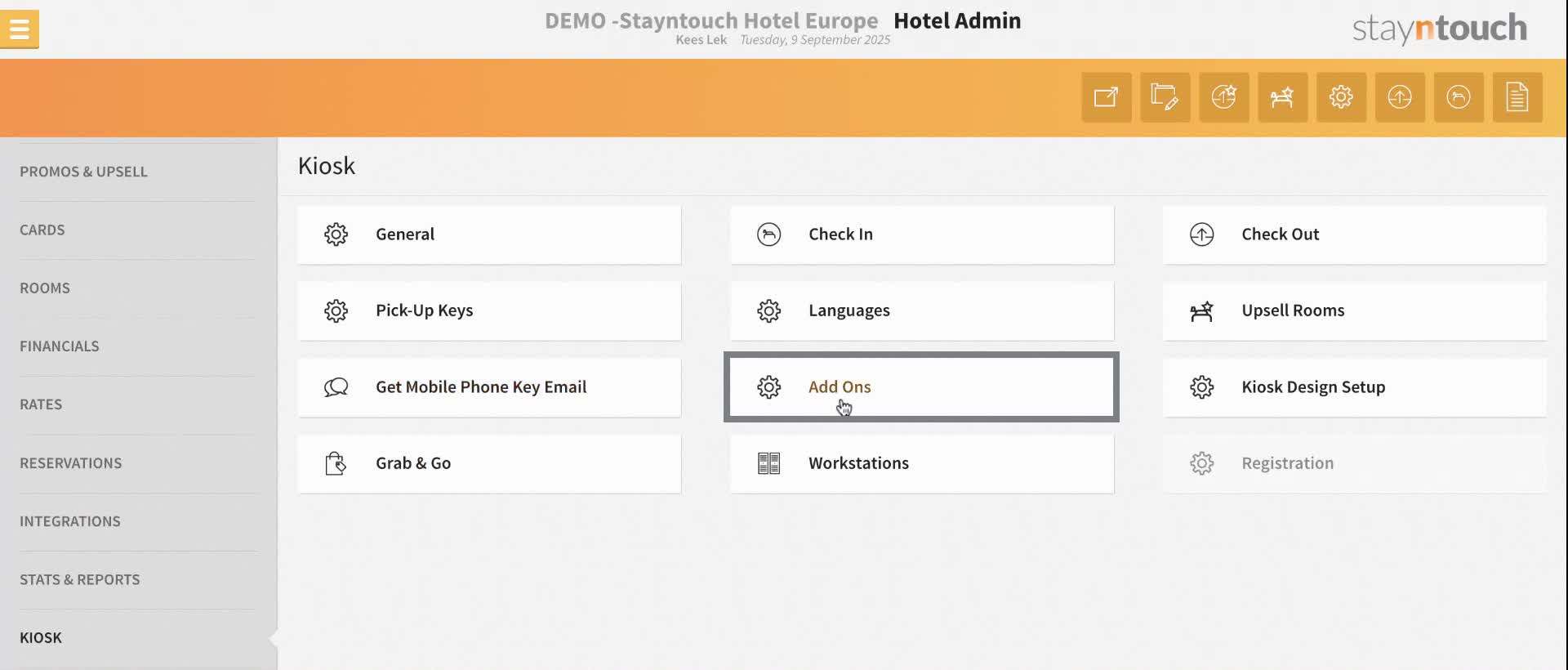Viewport: 1568px width, 670px height.
Task: Click the external link toolbar icon
Action: click(x=1107, y=97)
